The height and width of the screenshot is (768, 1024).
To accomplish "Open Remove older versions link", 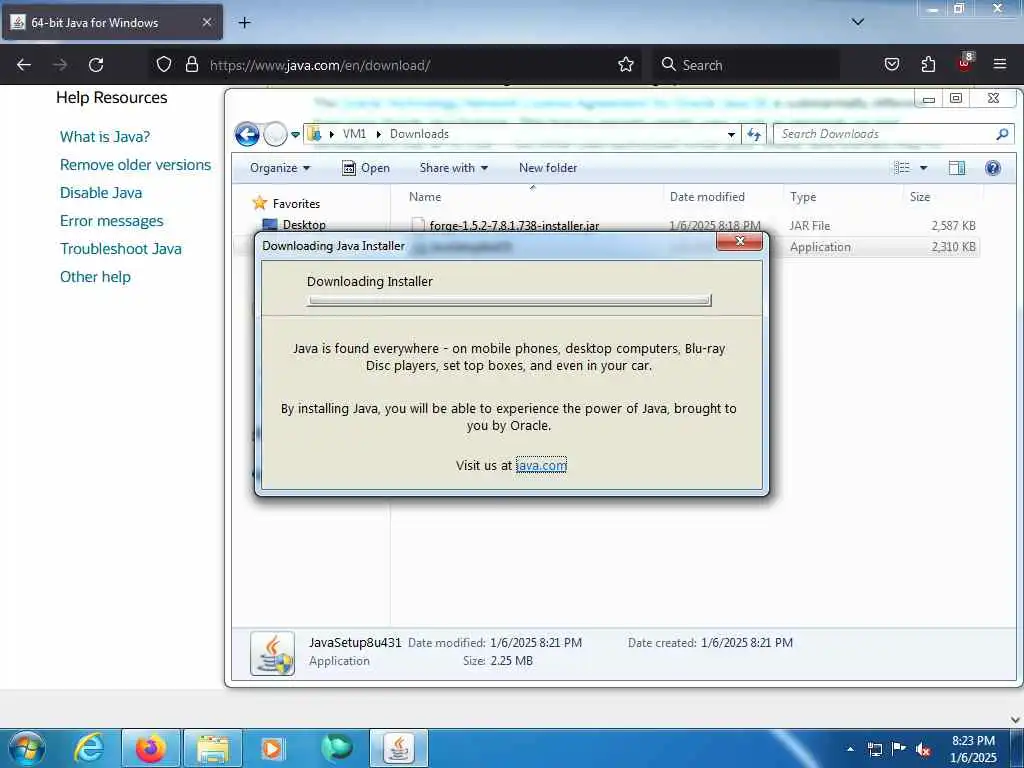I will [135, 165].
